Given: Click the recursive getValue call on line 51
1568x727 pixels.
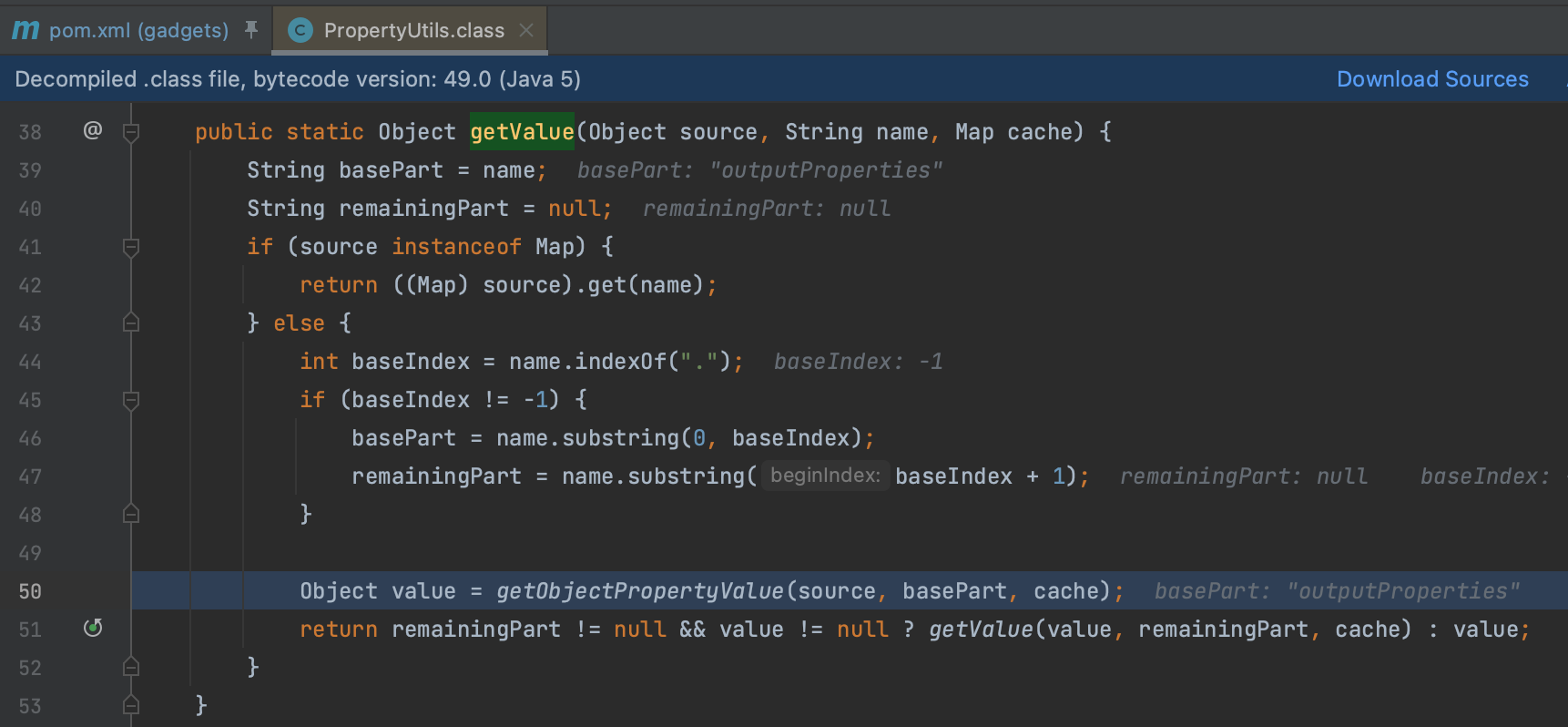Looking at the screenshot, I should pos(981,630).
